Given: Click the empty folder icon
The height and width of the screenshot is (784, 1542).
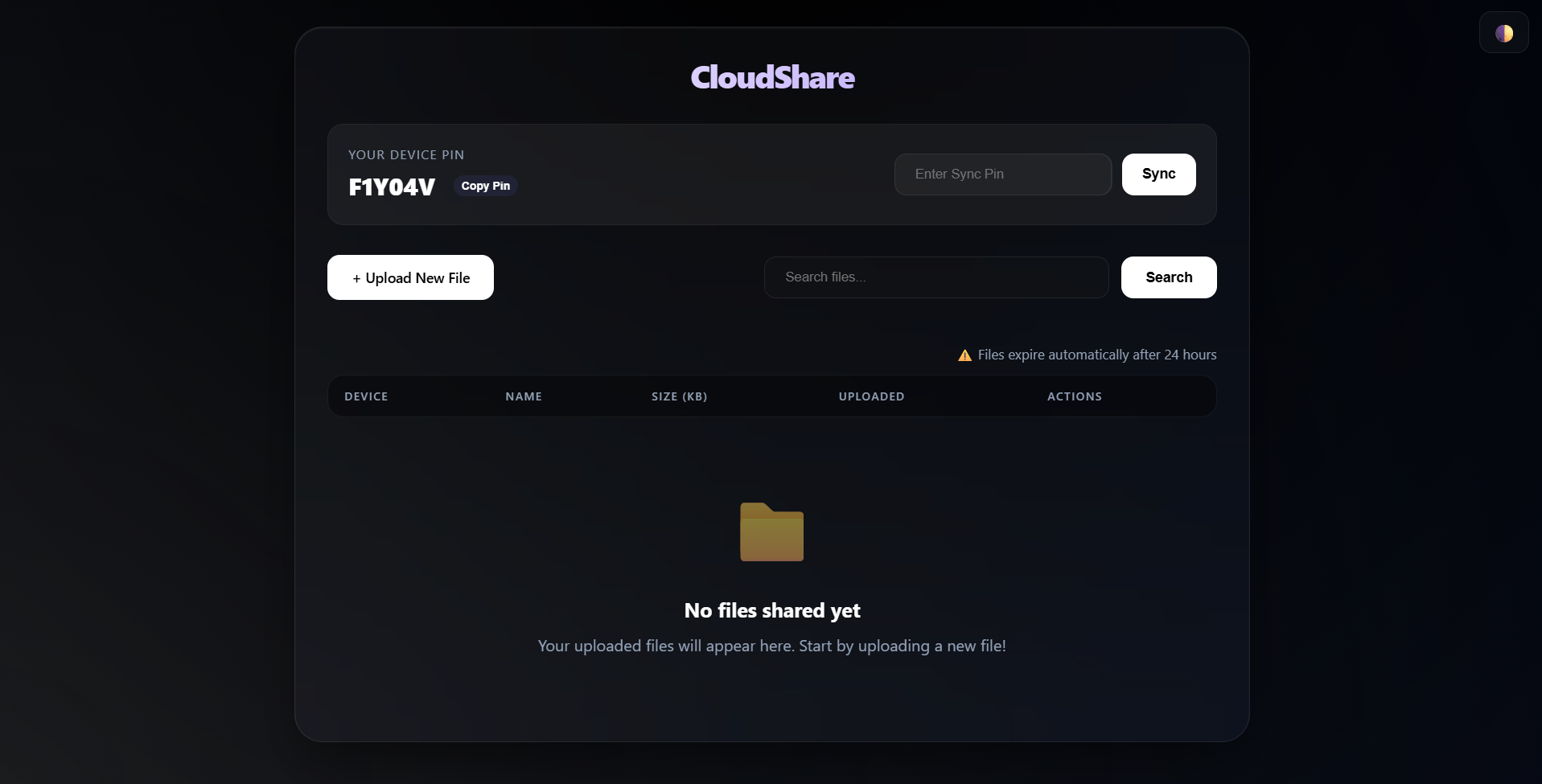Looking at the screenshot, I should (771, 532).
